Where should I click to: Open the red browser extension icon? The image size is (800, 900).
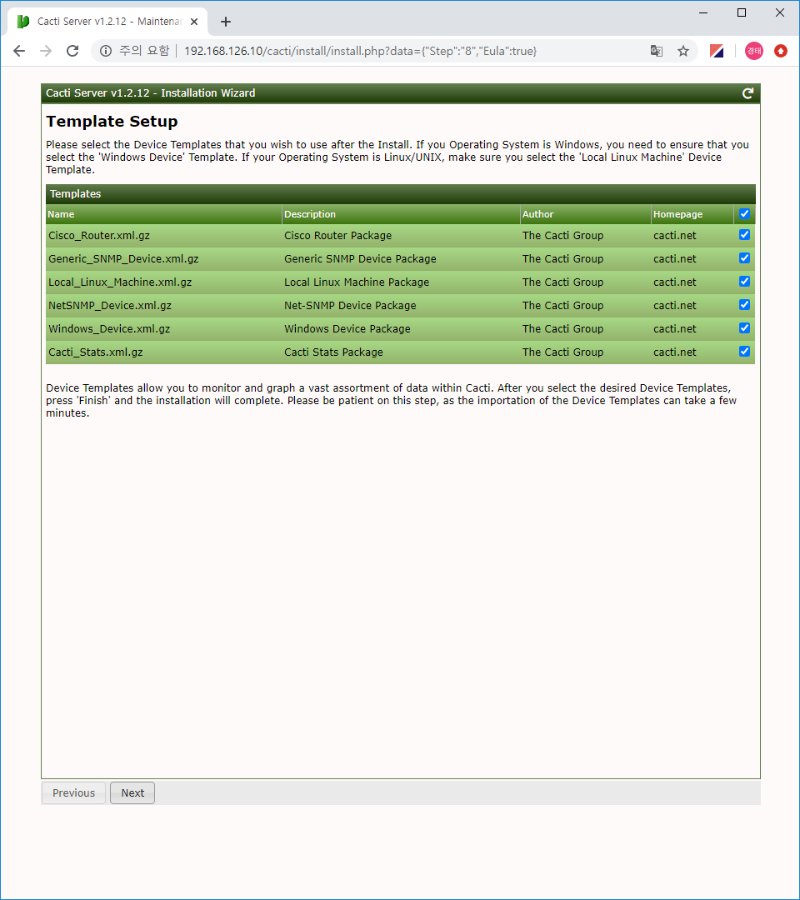coord(780,51)
